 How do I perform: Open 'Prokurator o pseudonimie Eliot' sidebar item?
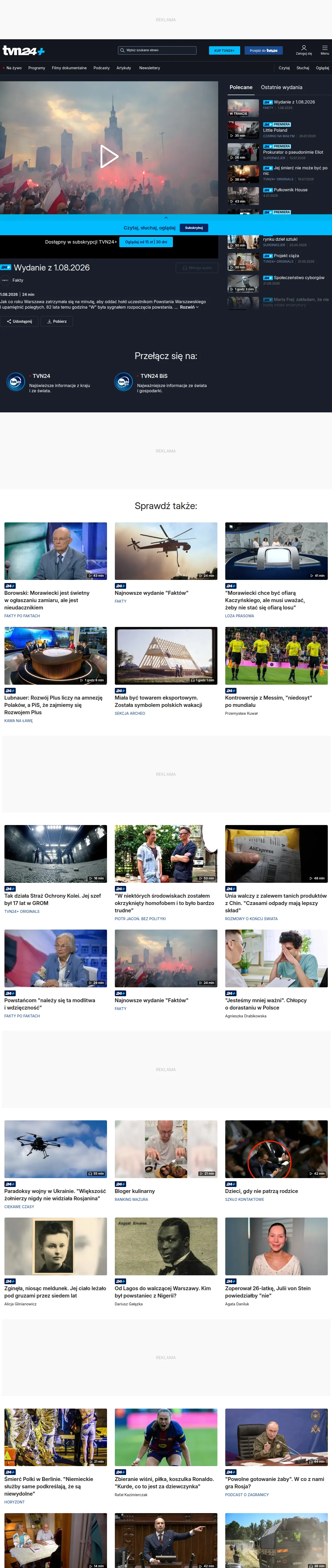pyautogui.click(x=293, y=152)
